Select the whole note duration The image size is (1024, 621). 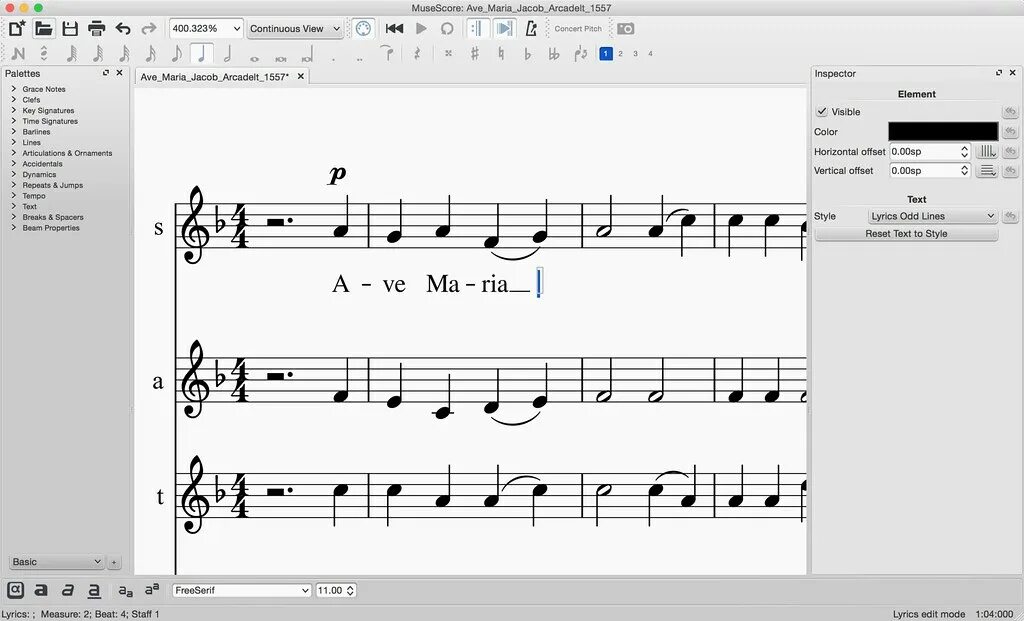254,57
